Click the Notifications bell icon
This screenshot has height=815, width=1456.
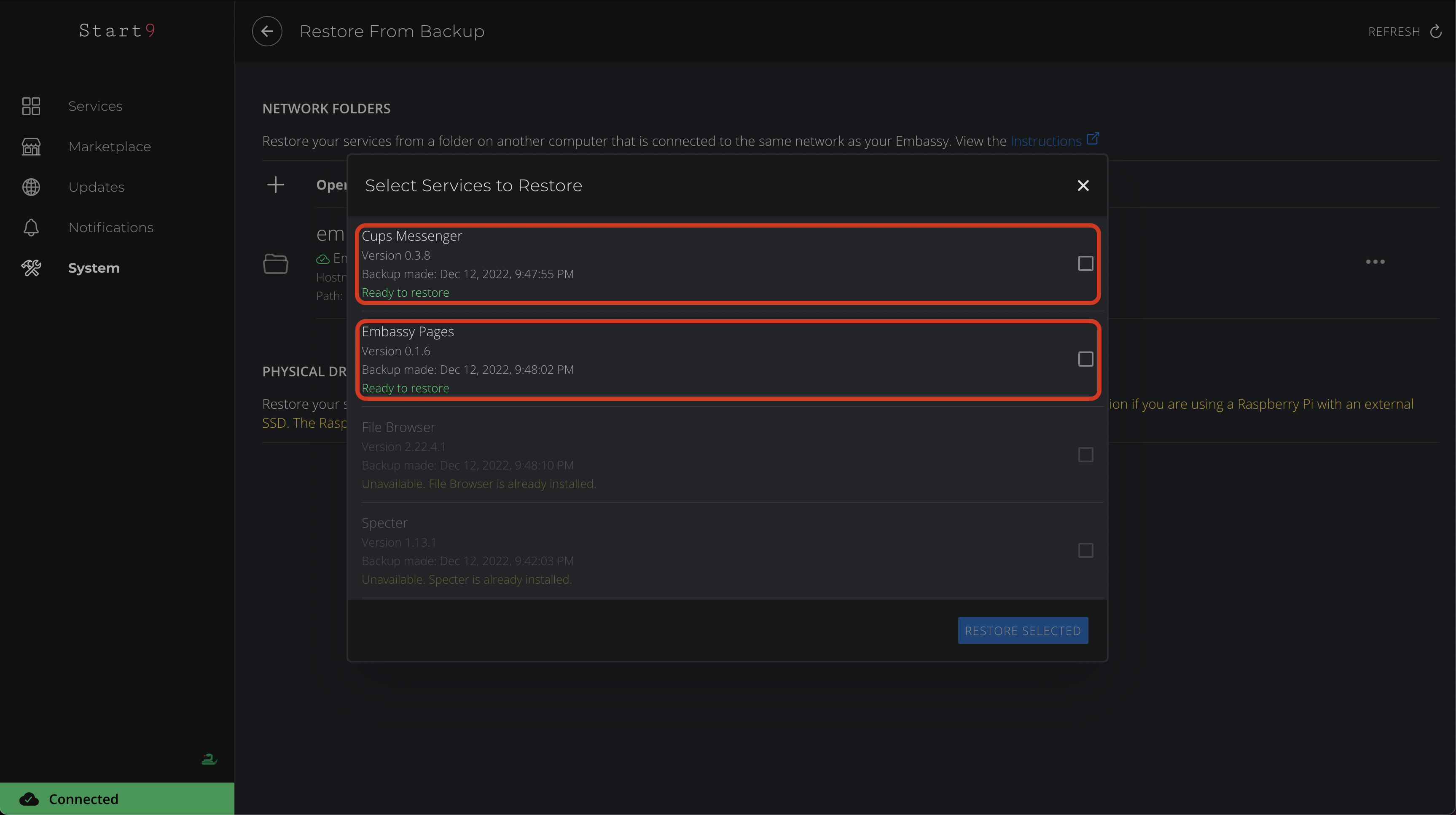(31, 227)
